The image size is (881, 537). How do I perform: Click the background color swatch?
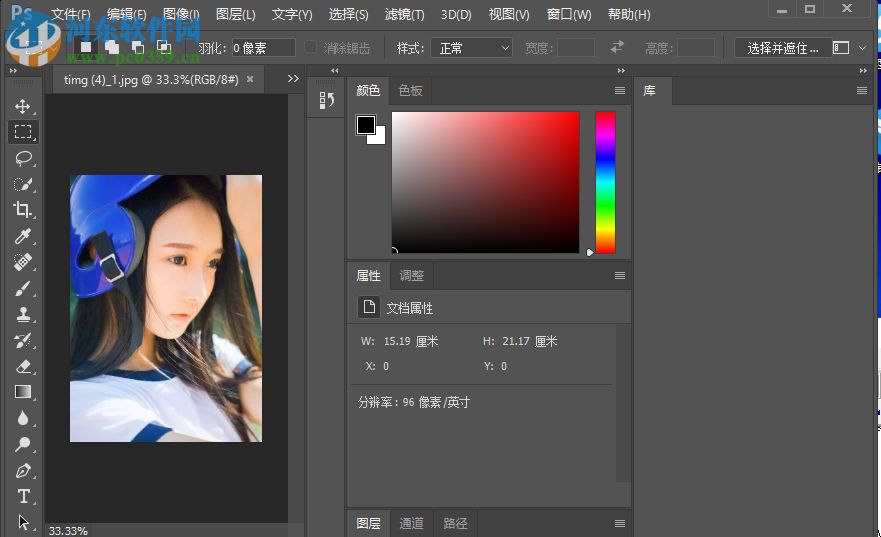(379, 138)
